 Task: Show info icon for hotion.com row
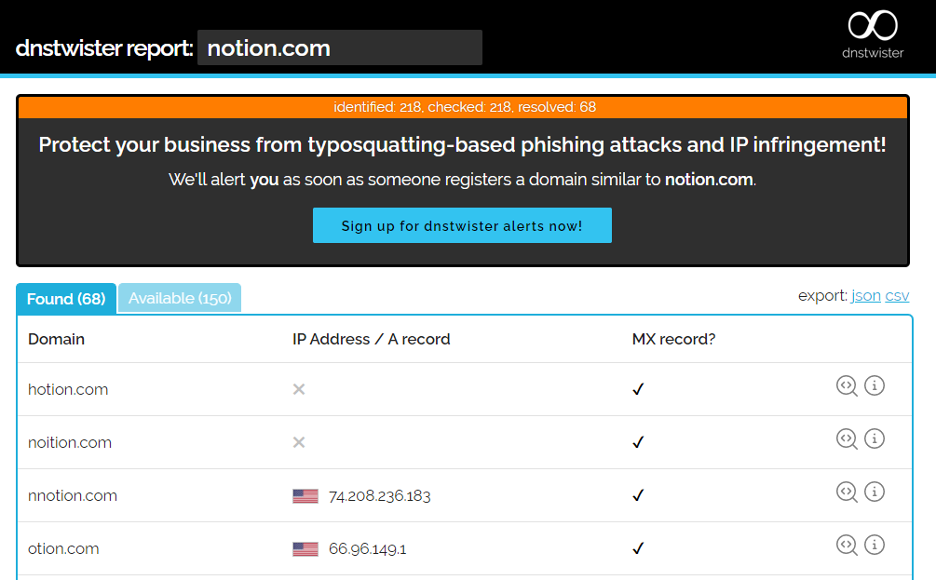[875, 385]
